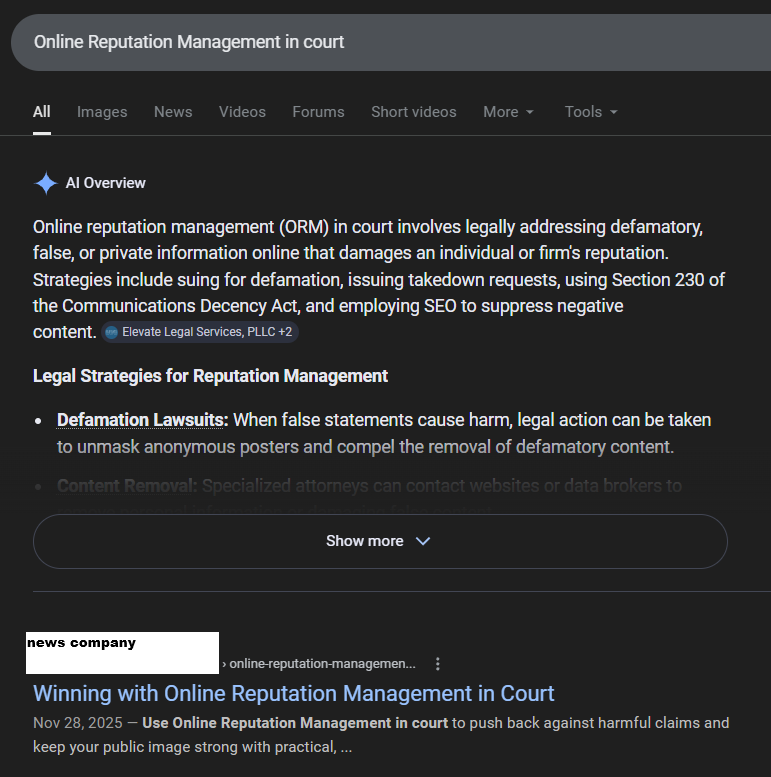
Task: Open the More dropdown in search tabs
Action: click(508, 112)
